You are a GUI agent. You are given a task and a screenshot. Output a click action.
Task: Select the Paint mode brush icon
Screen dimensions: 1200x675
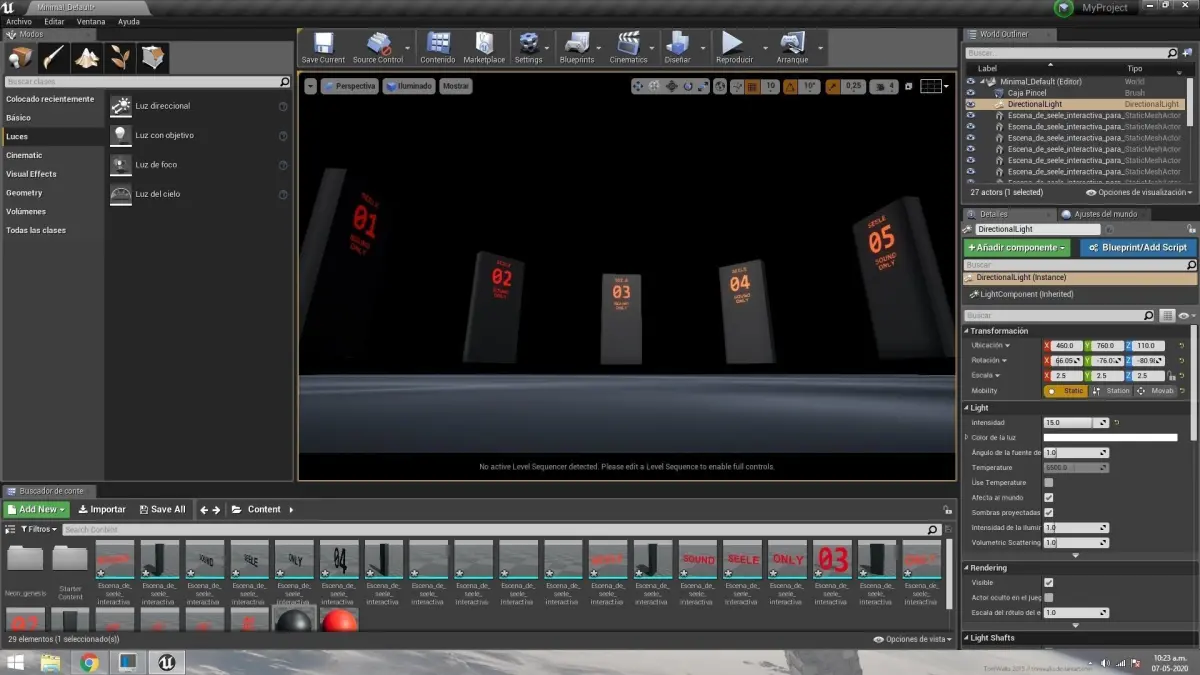[53, 58]
